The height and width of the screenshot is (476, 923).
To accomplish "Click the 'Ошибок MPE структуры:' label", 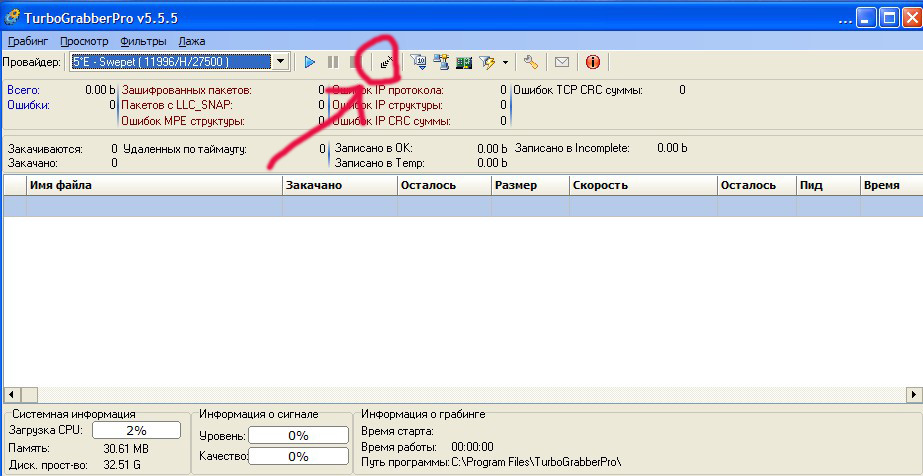I will click(x=183, y=121).
